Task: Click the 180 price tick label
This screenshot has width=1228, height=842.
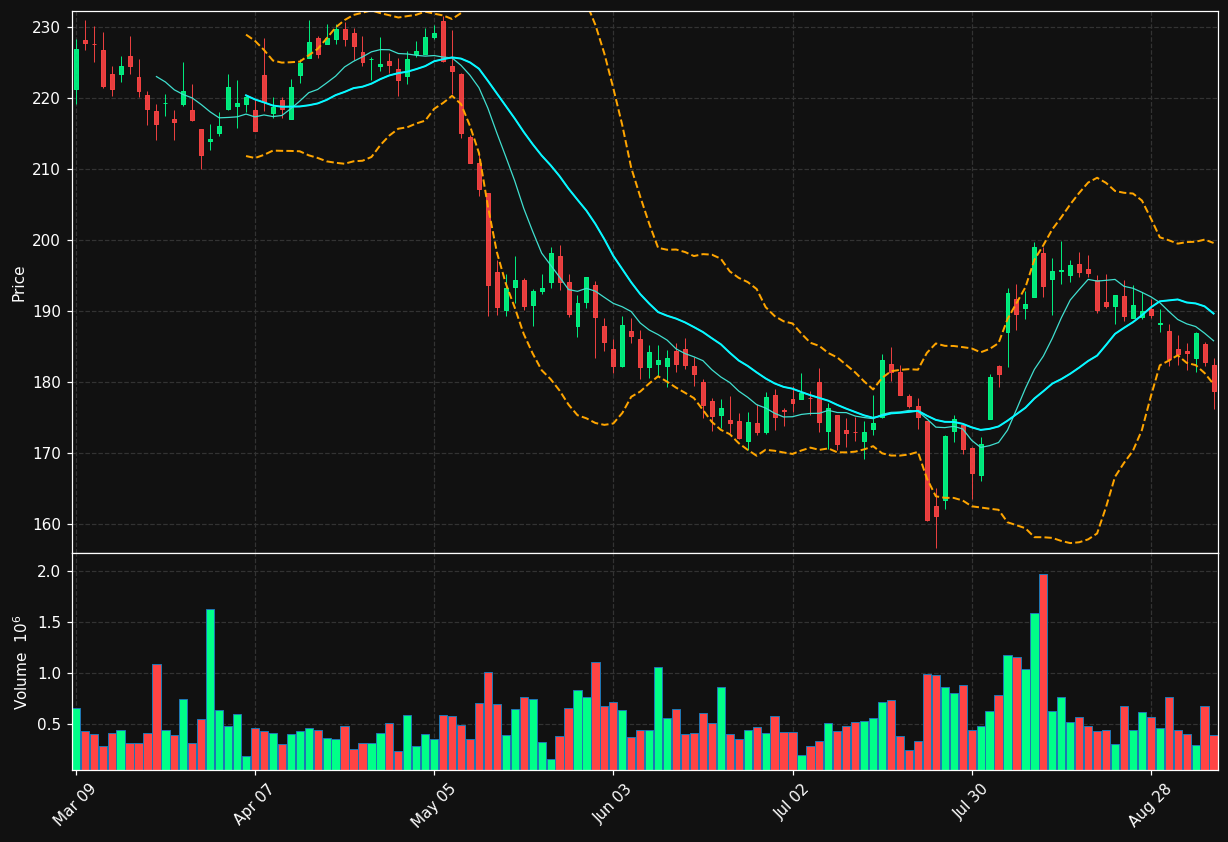Action: coord(48,382)
